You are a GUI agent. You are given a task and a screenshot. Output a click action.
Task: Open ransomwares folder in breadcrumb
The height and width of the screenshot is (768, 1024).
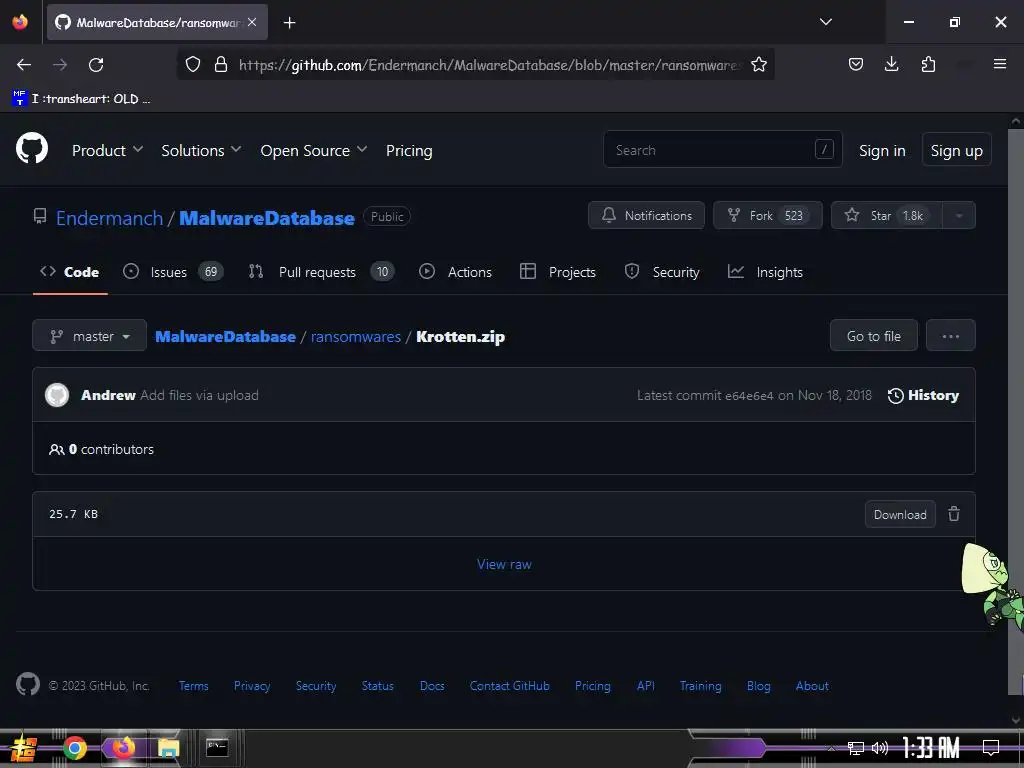click(355, 336)
